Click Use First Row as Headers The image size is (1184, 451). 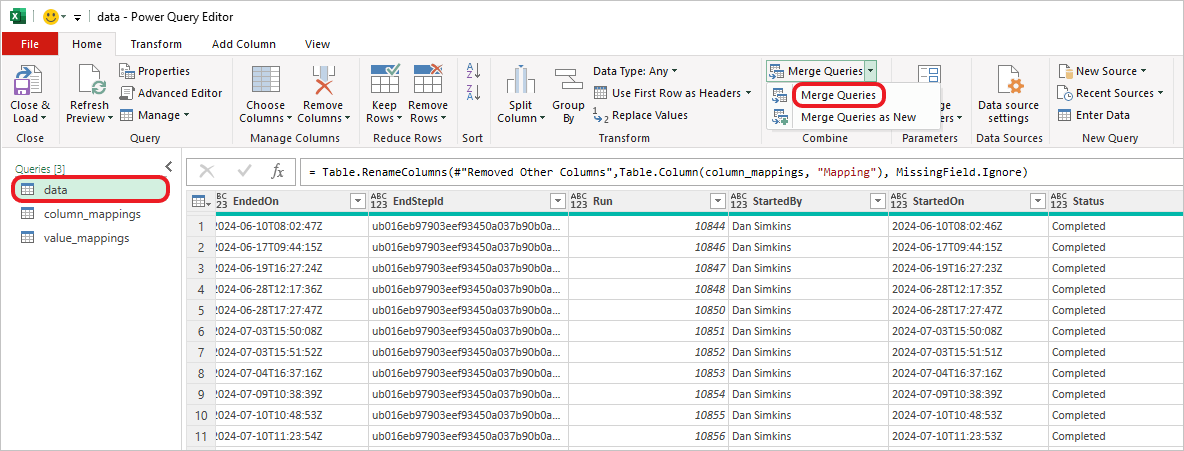tap(672, 93)
